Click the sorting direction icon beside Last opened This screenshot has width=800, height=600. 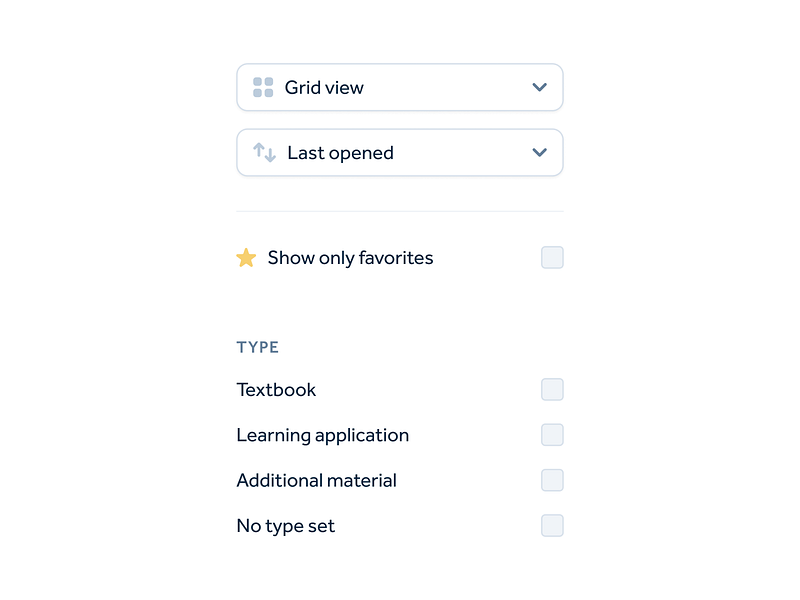click(264, 152)
